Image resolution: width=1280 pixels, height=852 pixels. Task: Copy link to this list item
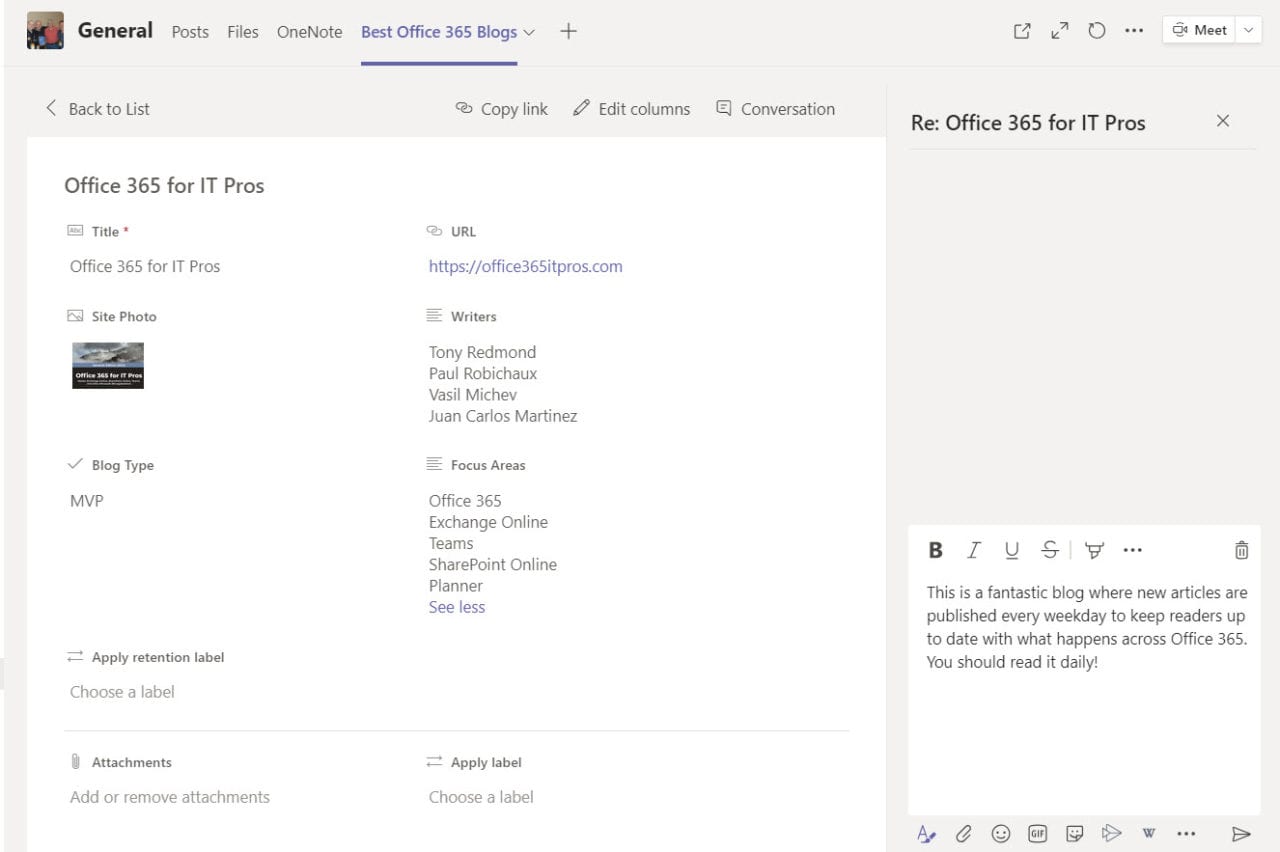[502, 109]
